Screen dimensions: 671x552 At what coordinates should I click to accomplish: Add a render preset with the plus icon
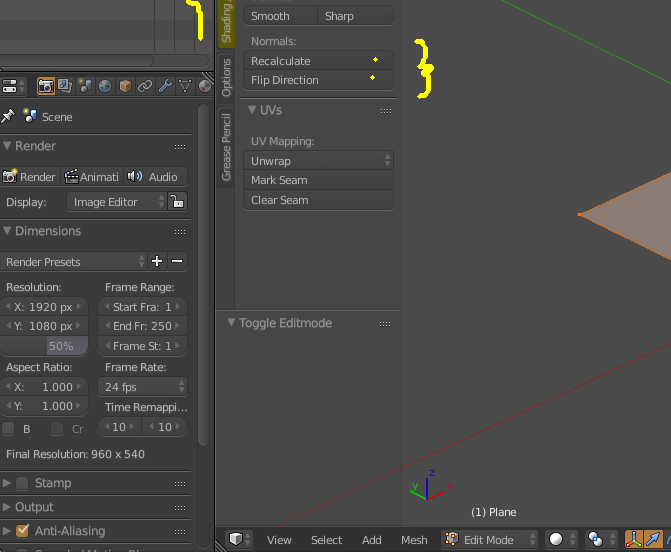157,261
